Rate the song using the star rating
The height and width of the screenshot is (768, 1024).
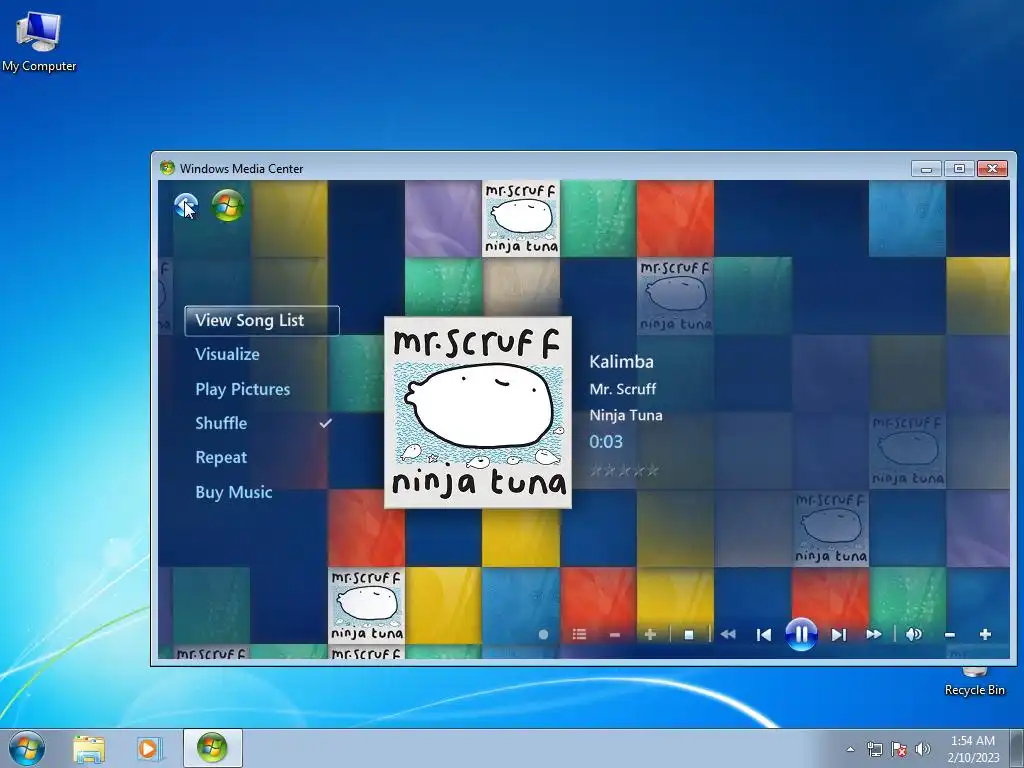[x=624, y=470]
